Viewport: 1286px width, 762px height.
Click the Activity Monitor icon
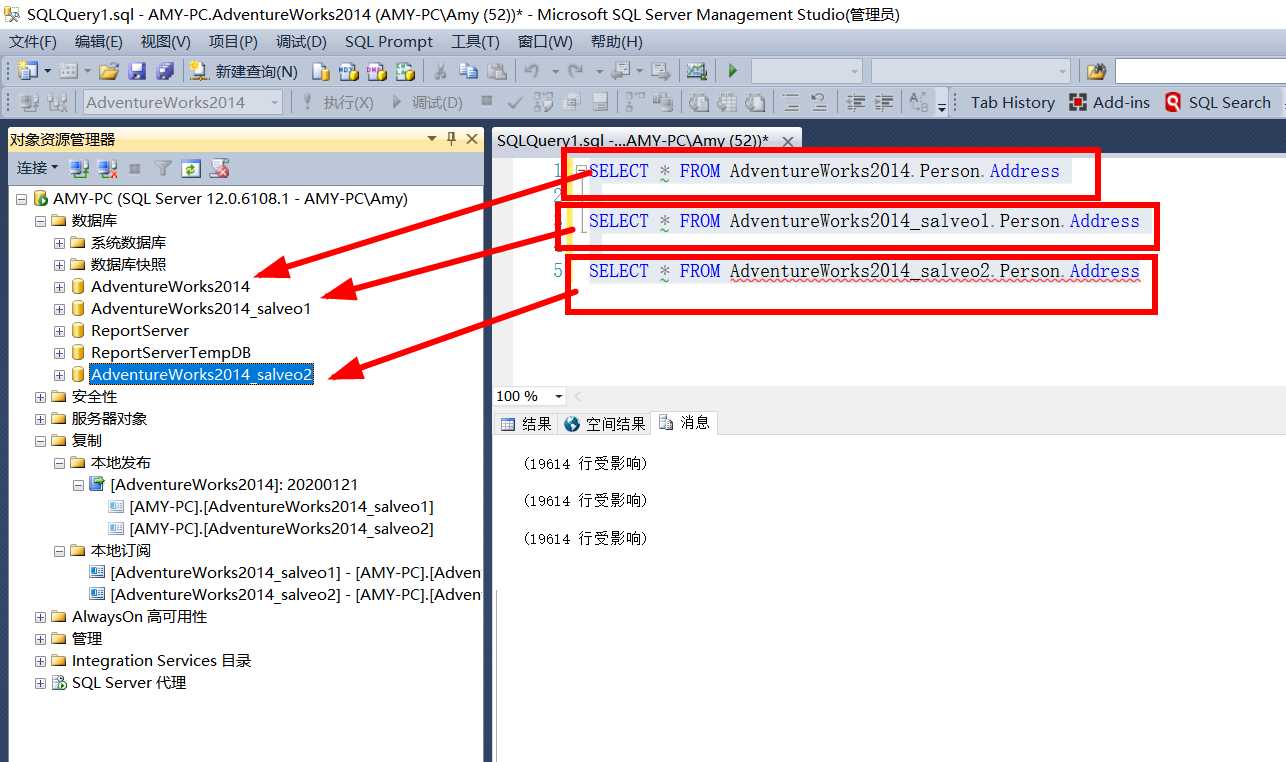click(696, 71)
